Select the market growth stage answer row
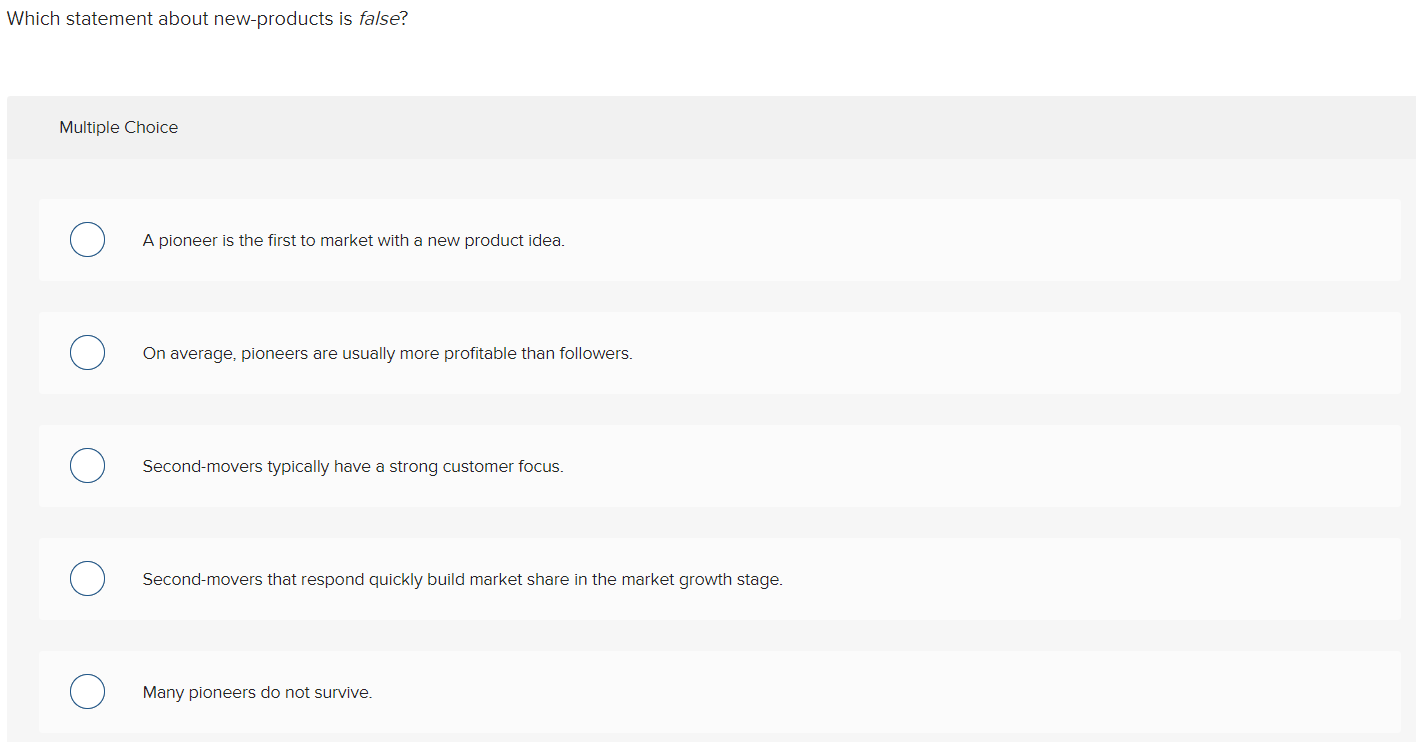This screenshot has width=1416, height=742. (462, 579)
